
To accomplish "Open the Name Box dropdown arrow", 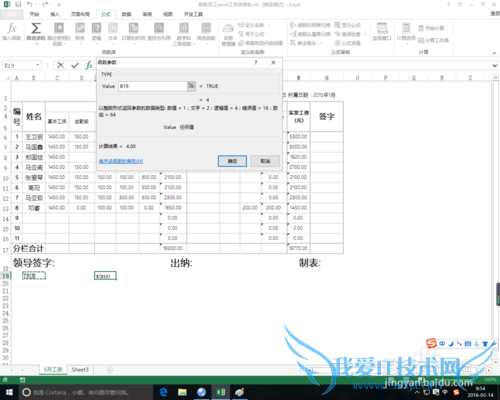I will 38,65.
